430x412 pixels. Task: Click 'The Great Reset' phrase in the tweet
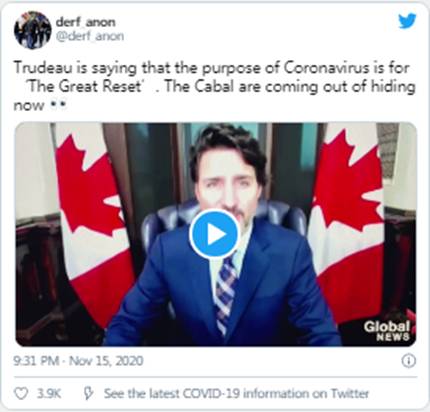[x=86, y=87]
